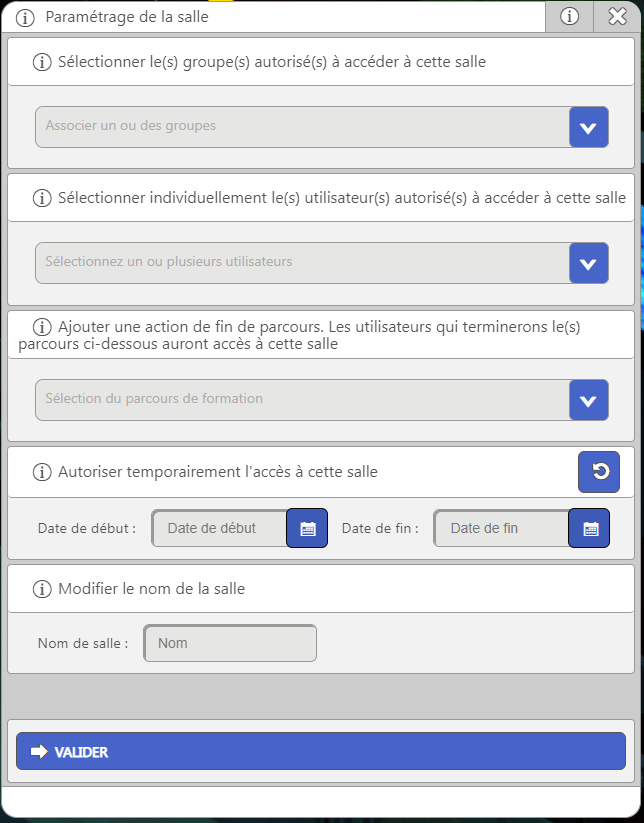Viewport: 644px width, 823px height.
Task: Click info icon next to 'Autoriser temporairement'
Action: point(42,472)
